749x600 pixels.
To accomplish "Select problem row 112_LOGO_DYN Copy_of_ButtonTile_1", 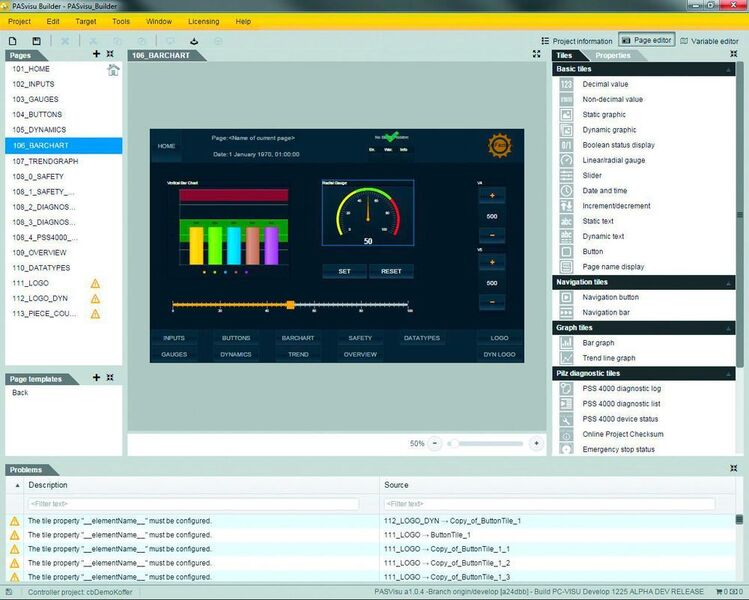I will point(371,521).
